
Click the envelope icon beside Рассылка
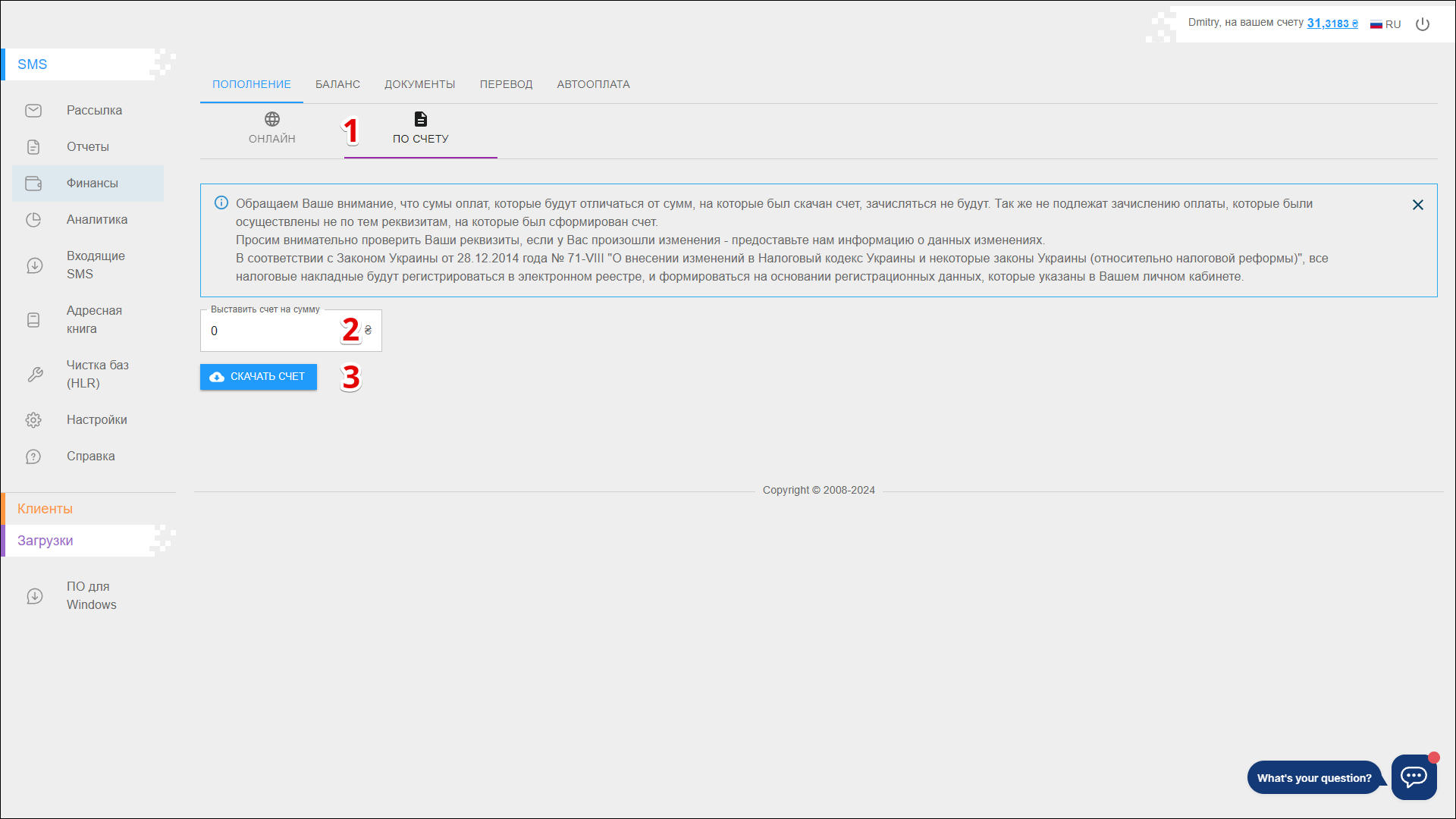[x=33, y=111]
